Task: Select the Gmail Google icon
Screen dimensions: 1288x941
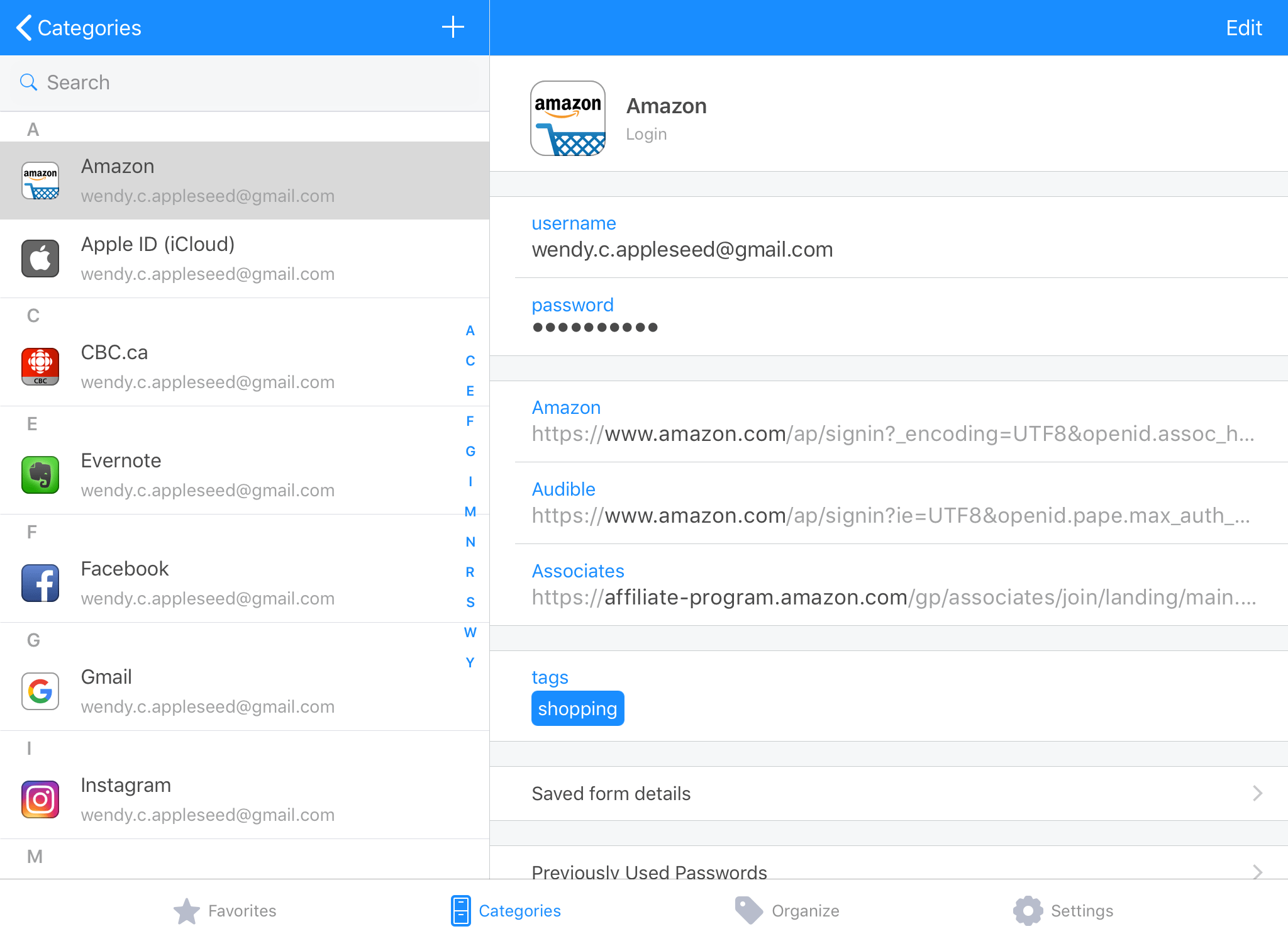Action: click(40, 691)
